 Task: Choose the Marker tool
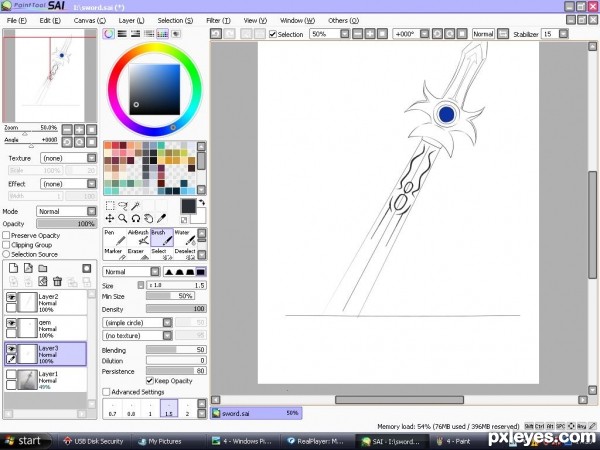click(114, 254)
